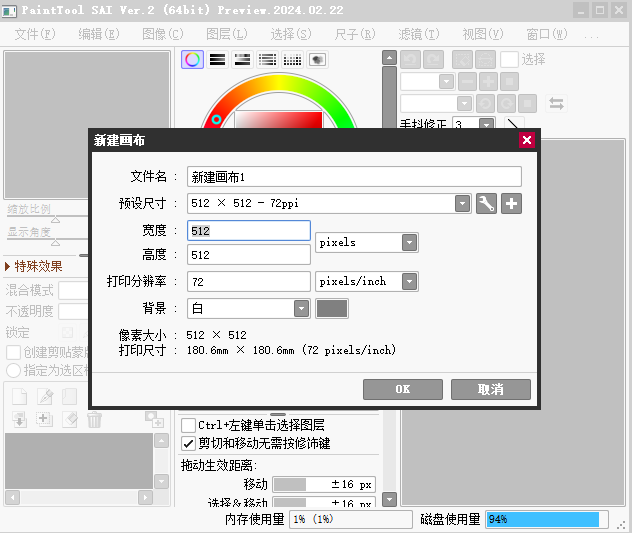632x533 pixels.
Task: Open the 图像(C) menu
Action: [162, 34]
